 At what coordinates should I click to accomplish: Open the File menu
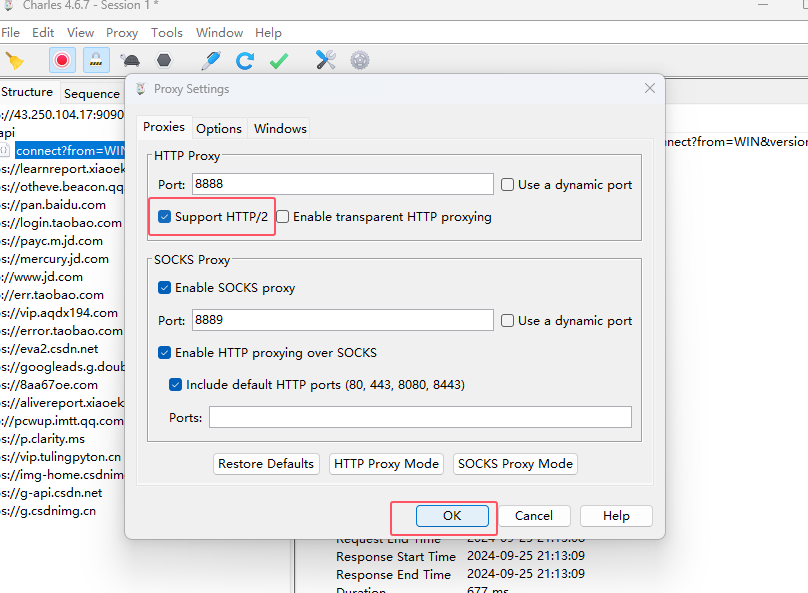click(10, 32)
